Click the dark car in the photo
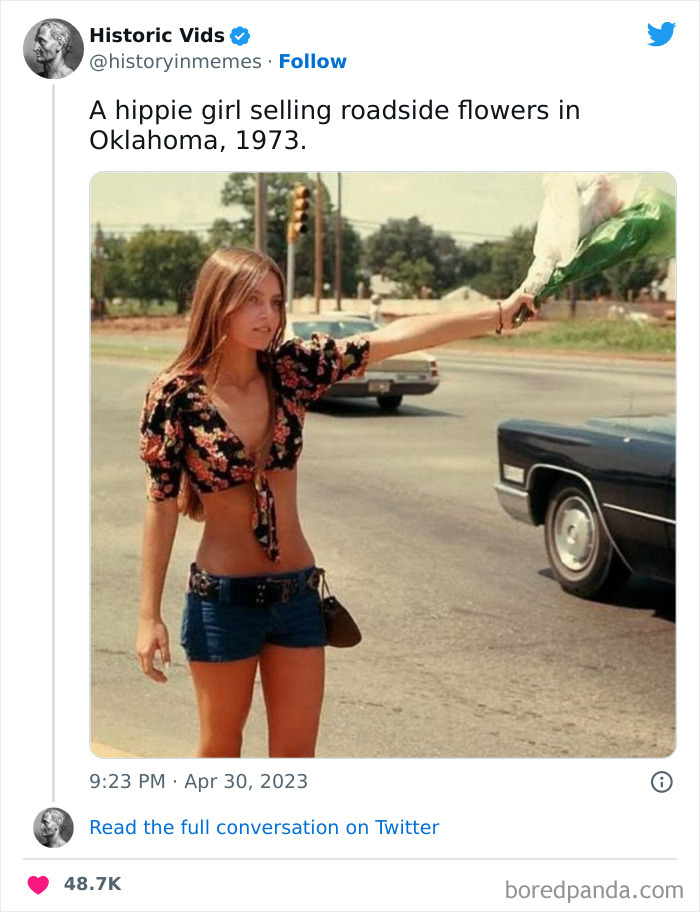This screenshot has height=912, width=700. tap(586, 505)
